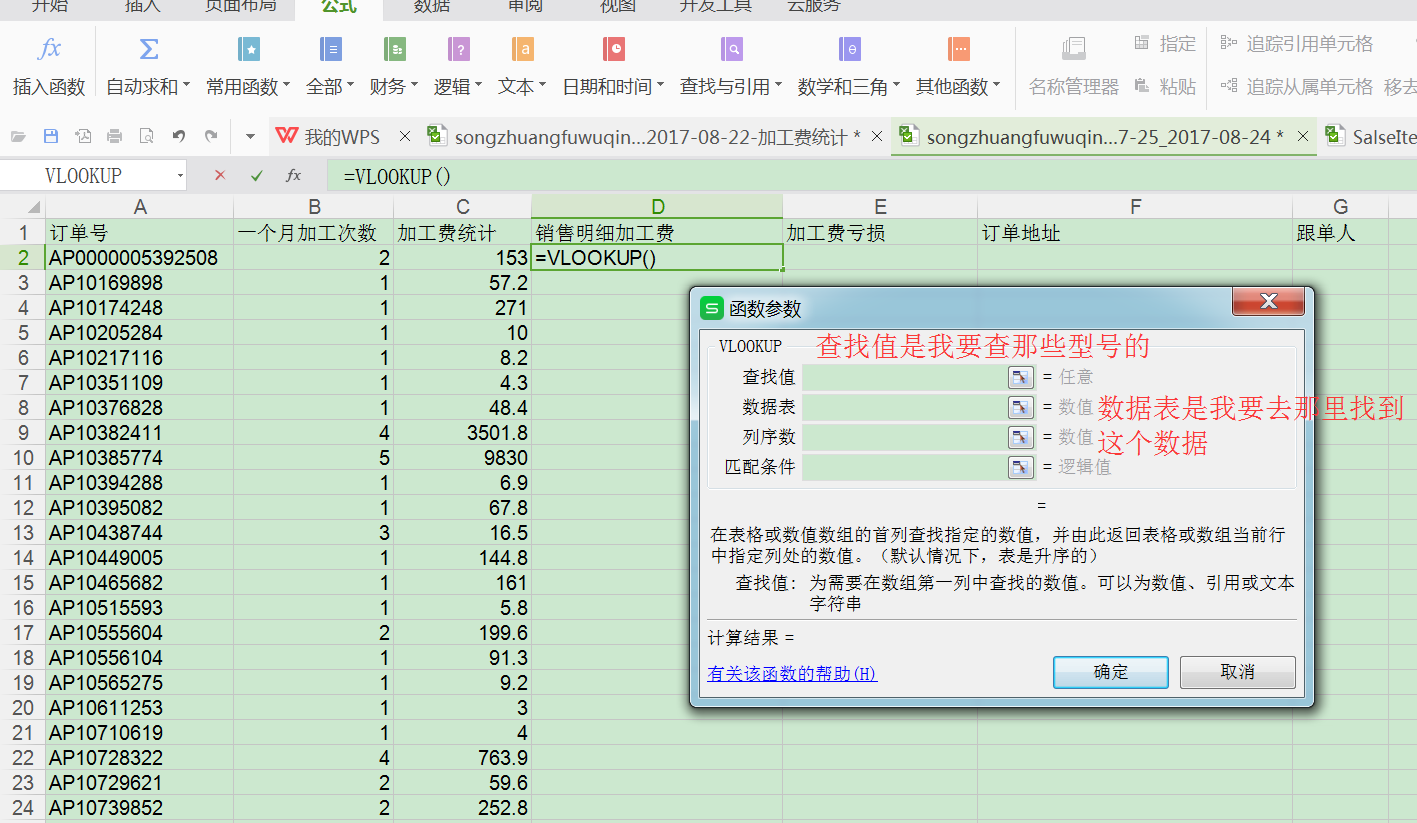Click 追踪引用单元格 trace precedents
This screenshot has width=1417, height=823.
coord(1297,43)
